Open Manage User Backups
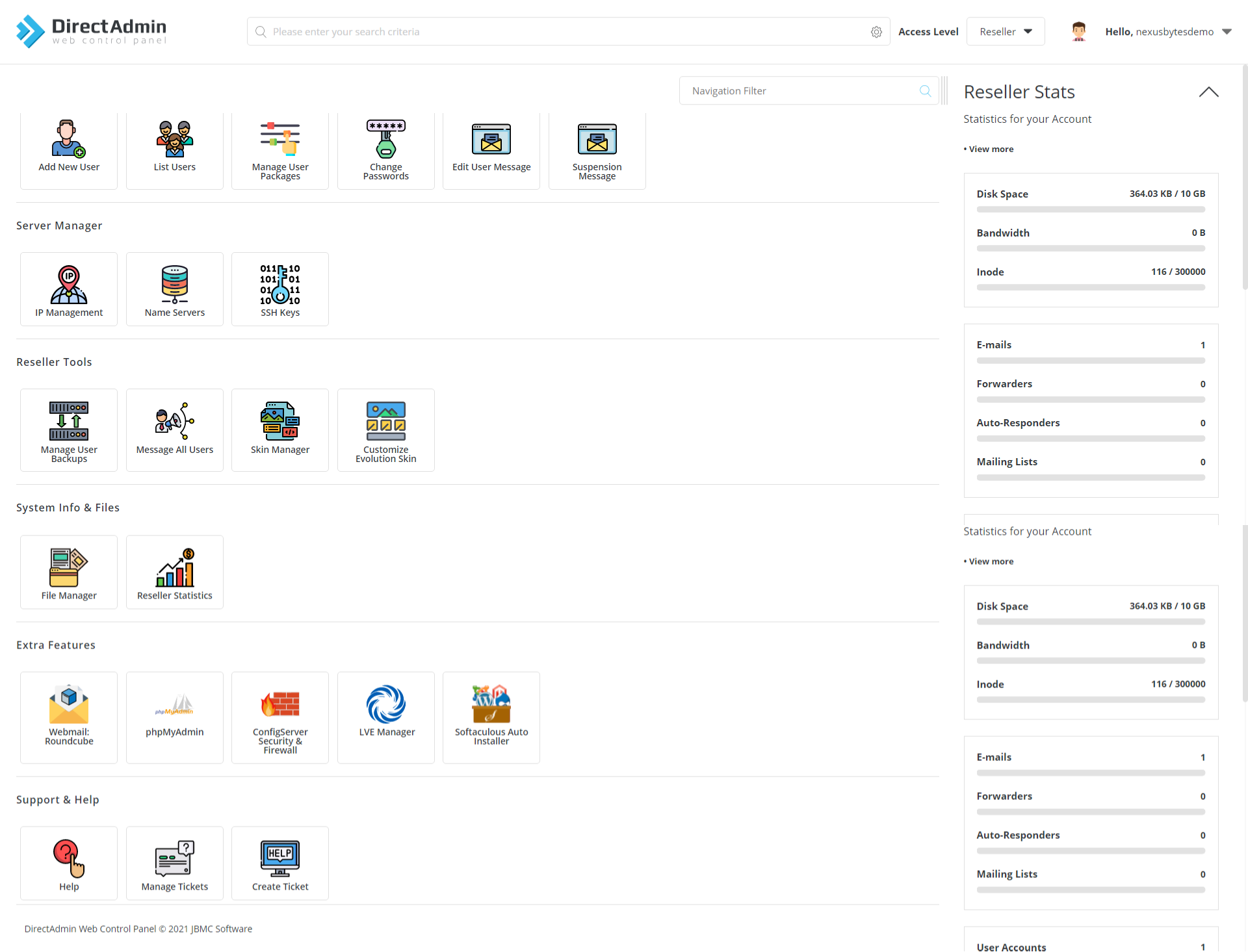 click(x=69, y=430)
